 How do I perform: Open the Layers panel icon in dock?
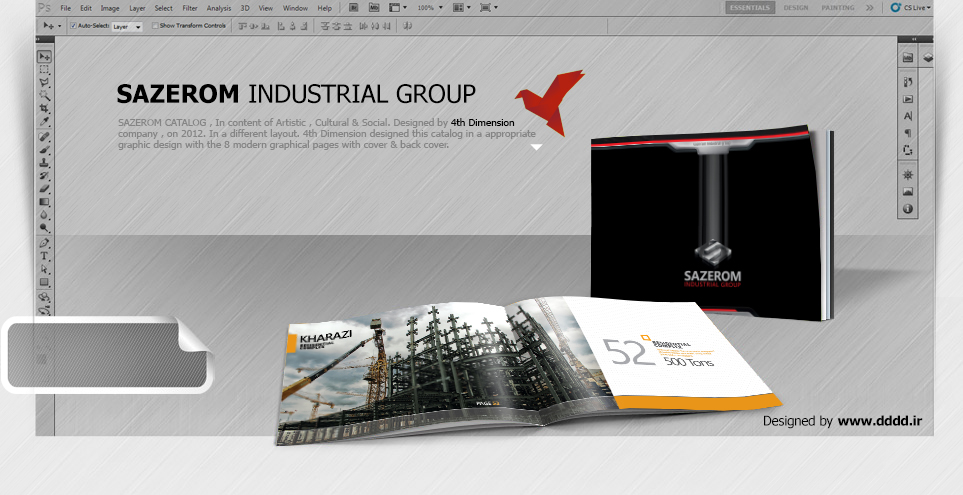(x=927, y=58)
